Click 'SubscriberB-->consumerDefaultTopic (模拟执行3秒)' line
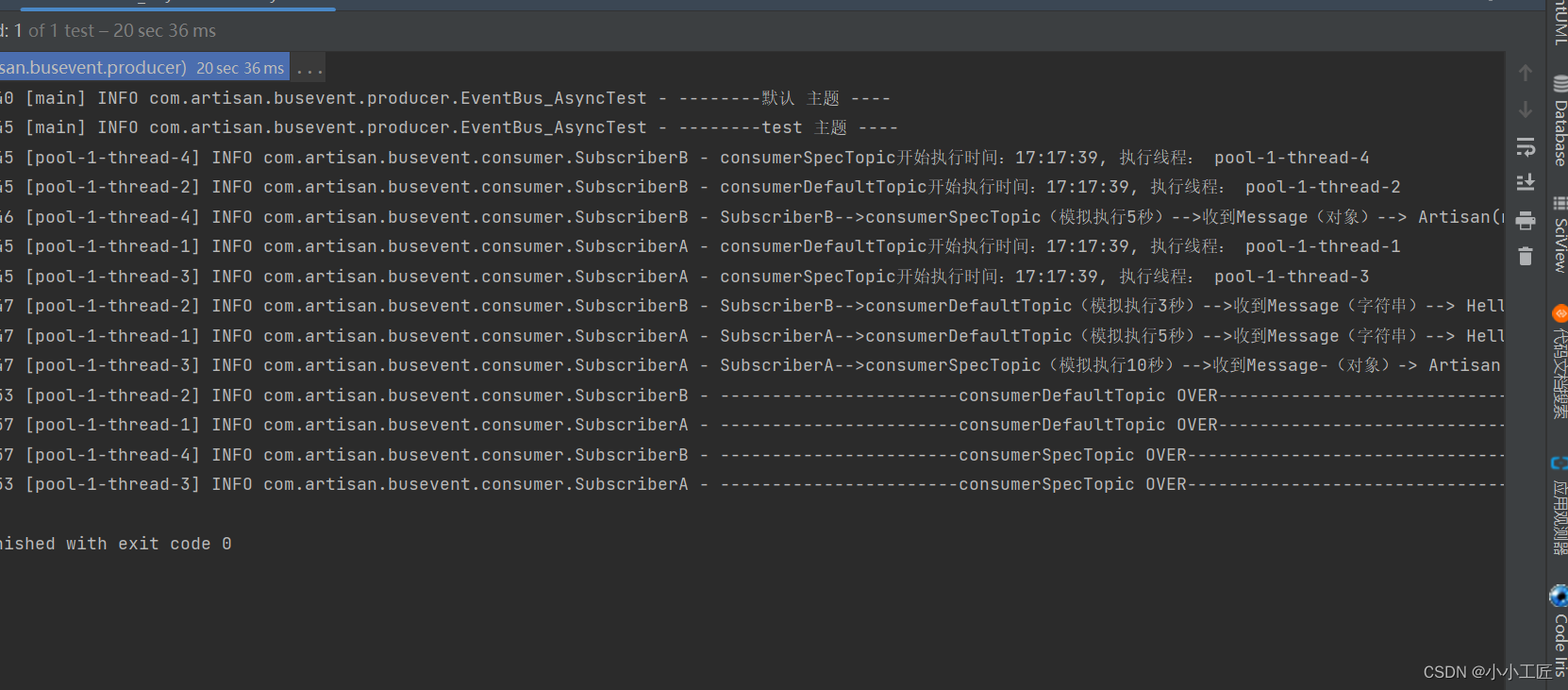 (752, 306)
